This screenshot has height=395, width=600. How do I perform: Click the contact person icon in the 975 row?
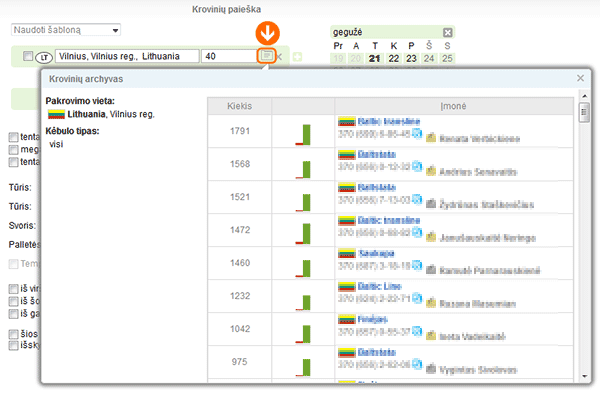(x=431, y=369)
